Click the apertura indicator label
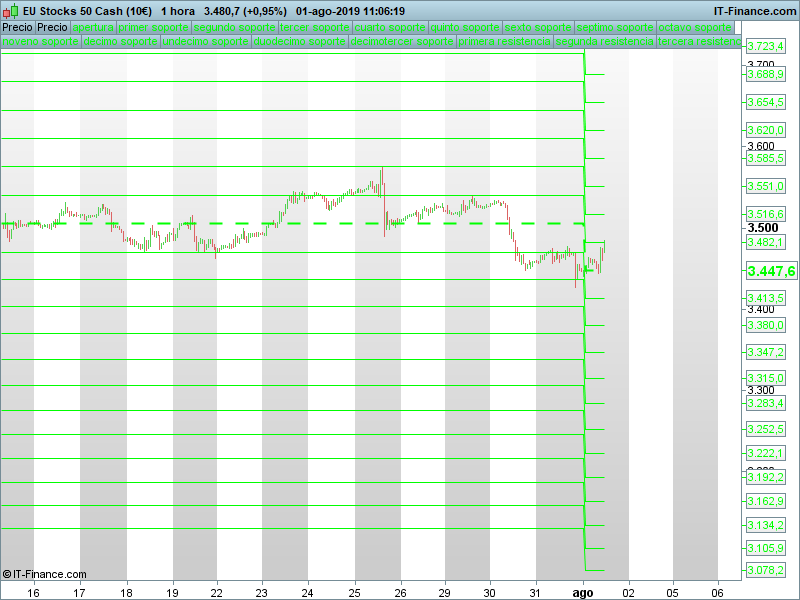 (93, 28)
